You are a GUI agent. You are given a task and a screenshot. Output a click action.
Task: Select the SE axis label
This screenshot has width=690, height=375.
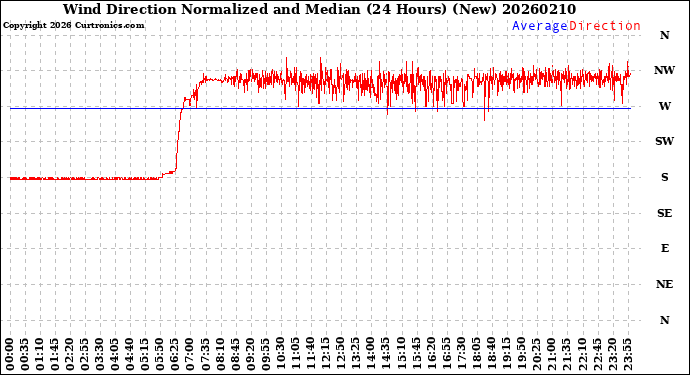tap(664, 213)
